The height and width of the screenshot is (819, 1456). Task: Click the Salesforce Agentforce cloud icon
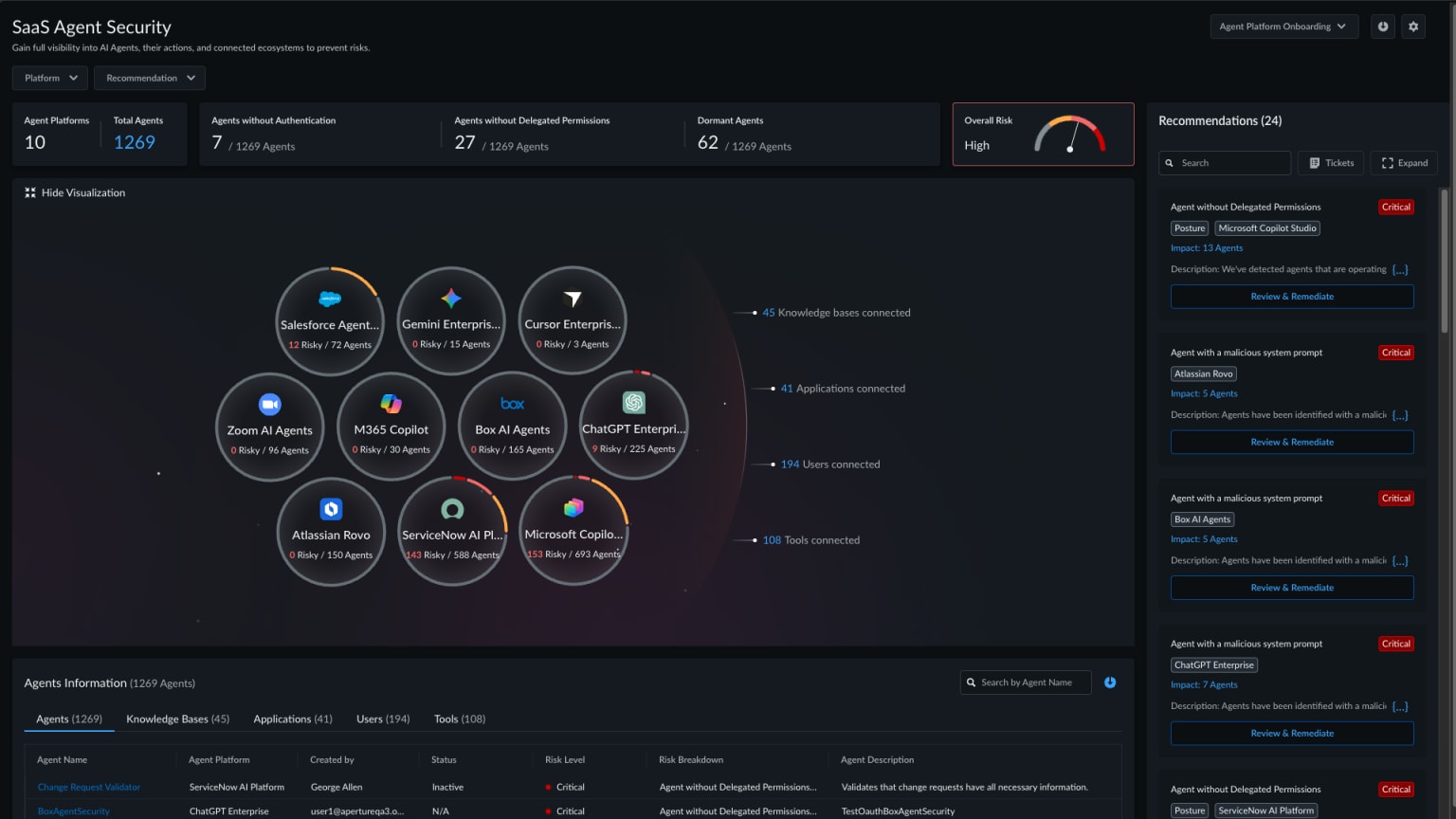[x=330, y=299]
